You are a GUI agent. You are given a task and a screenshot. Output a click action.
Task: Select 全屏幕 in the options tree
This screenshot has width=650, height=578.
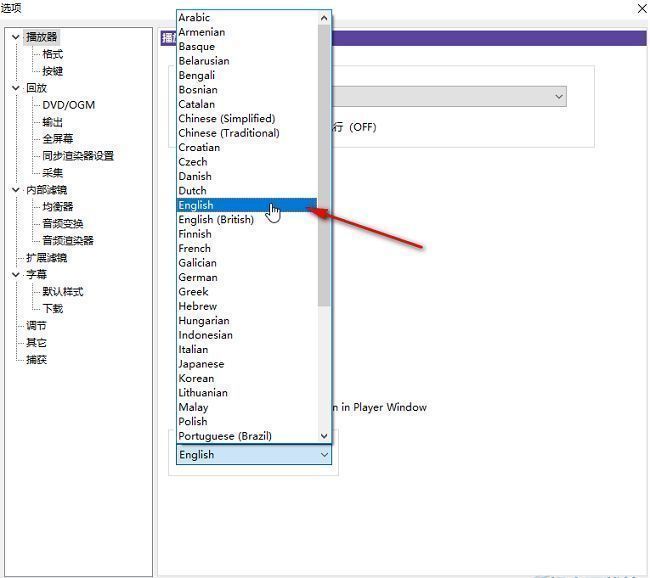[57, 139]
